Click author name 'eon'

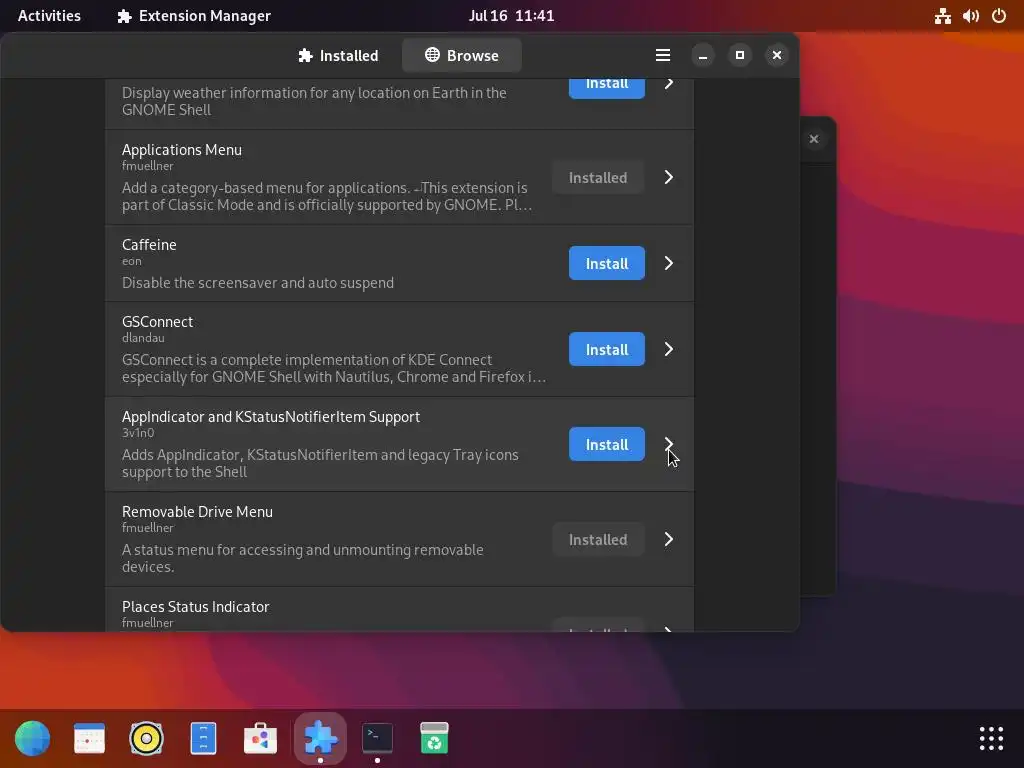[x=131, y=261]
